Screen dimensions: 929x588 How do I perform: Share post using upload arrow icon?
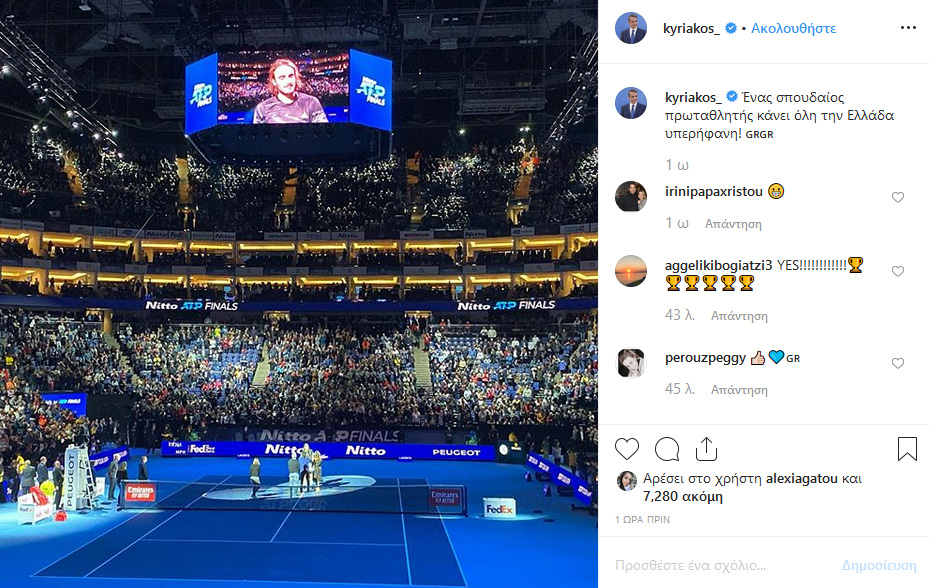click(706, 449)
